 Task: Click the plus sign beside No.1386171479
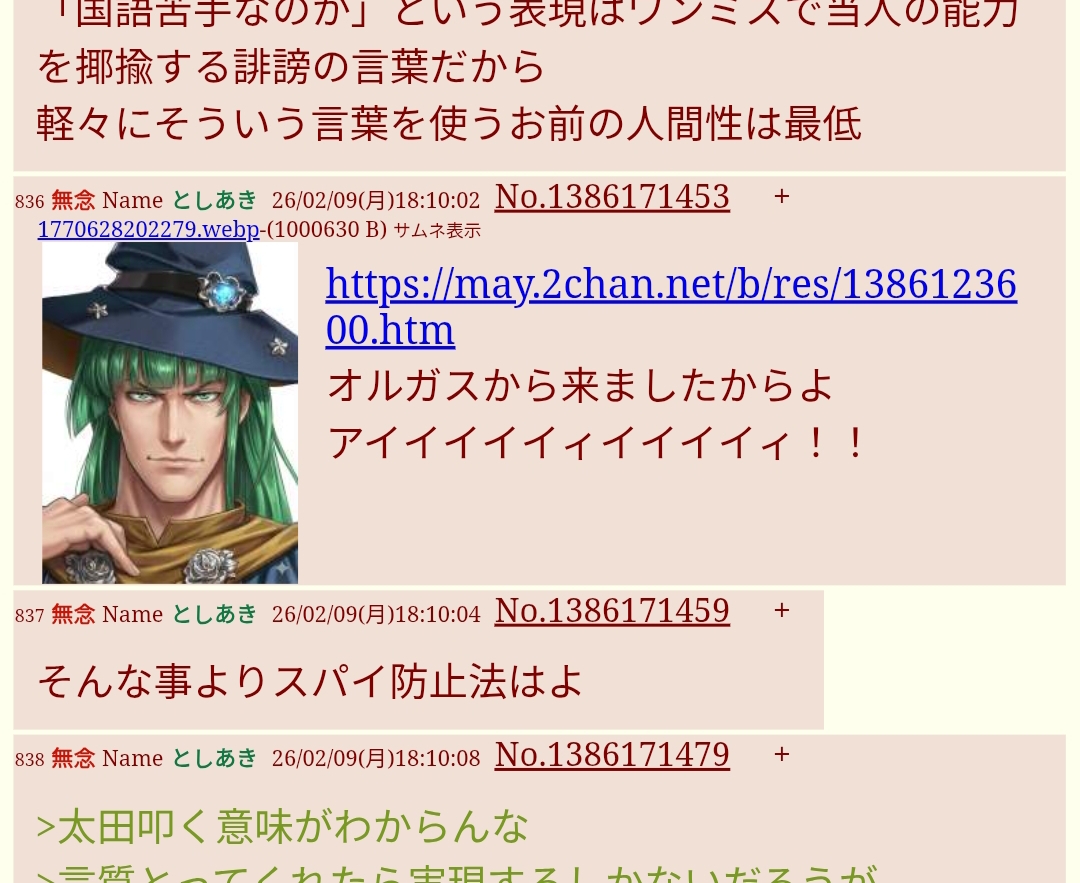tap(781, 754)
